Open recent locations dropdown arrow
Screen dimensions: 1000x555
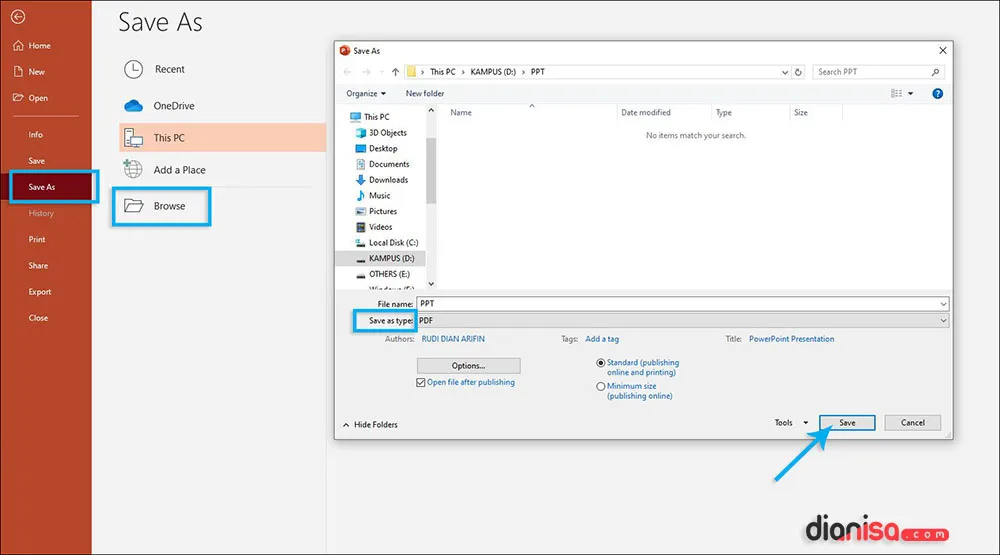381,72
